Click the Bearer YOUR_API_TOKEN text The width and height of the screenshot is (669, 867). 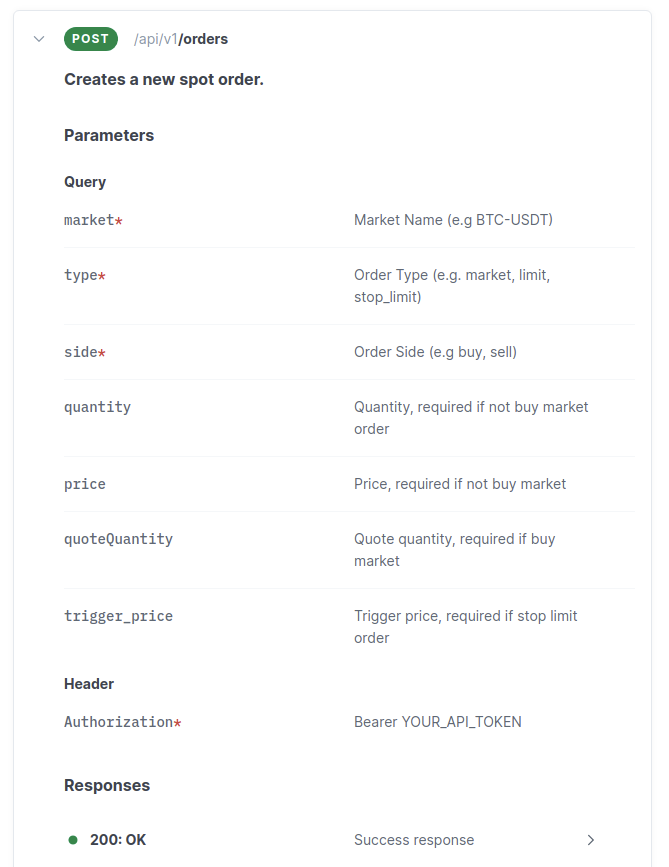coord(437,722)
